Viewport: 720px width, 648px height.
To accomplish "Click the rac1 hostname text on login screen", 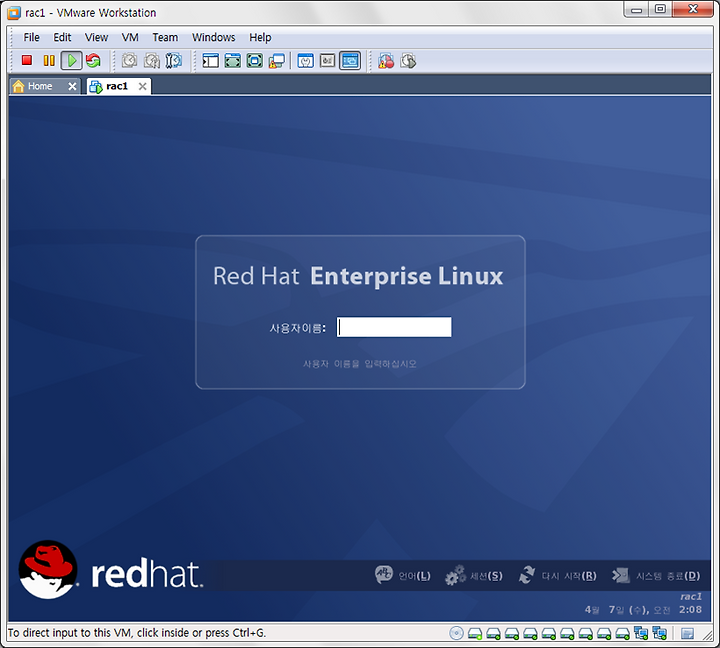I will click(691, 596).
